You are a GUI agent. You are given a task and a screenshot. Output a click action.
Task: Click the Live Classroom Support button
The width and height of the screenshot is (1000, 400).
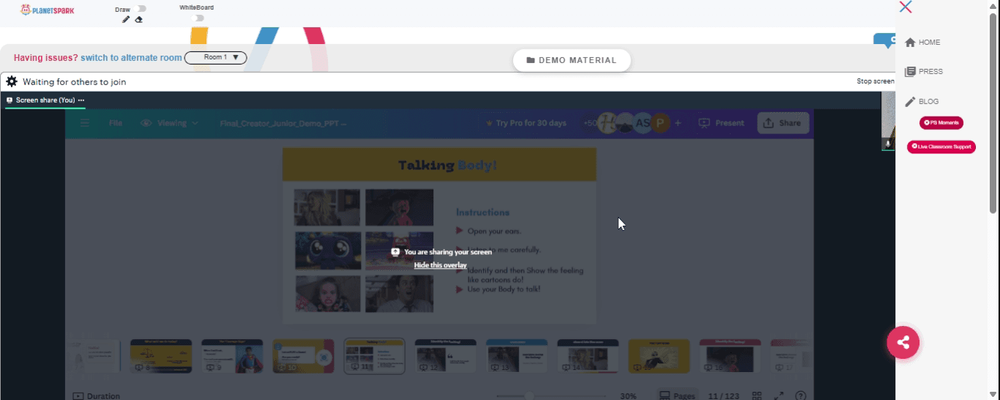pos(941,147)
